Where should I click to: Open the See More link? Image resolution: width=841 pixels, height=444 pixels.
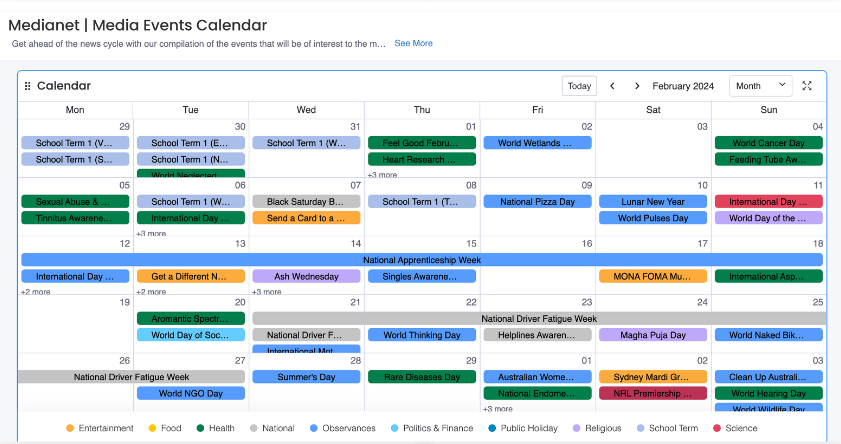pos(413,44)
